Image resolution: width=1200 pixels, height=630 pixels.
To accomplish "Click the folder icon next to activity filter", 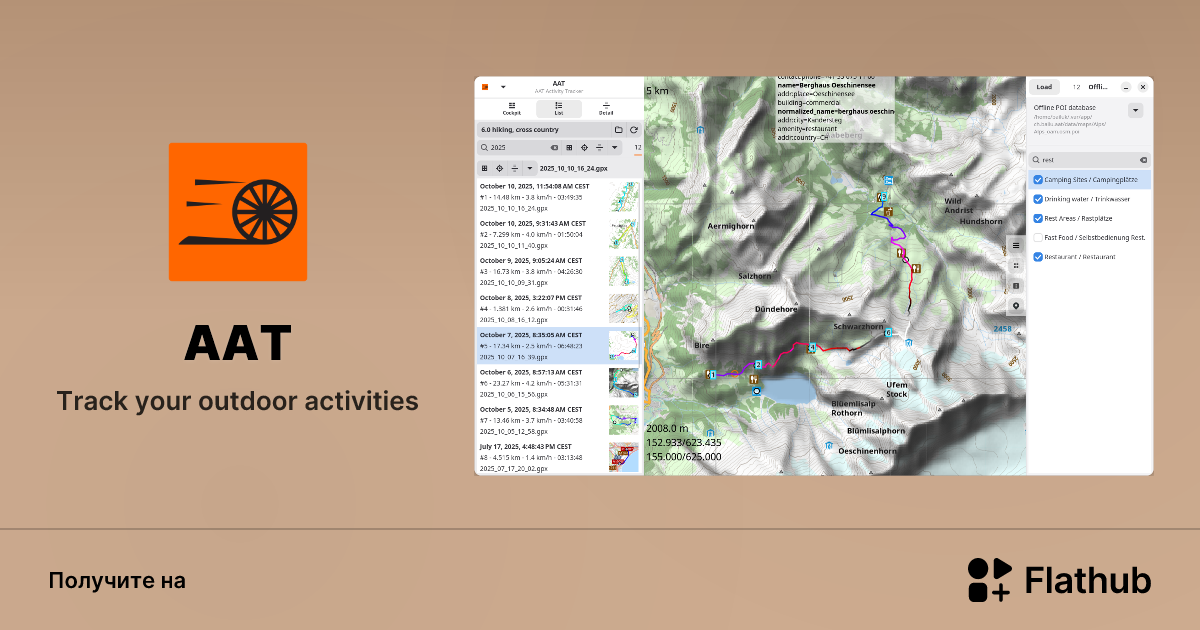I will point(618,130).
